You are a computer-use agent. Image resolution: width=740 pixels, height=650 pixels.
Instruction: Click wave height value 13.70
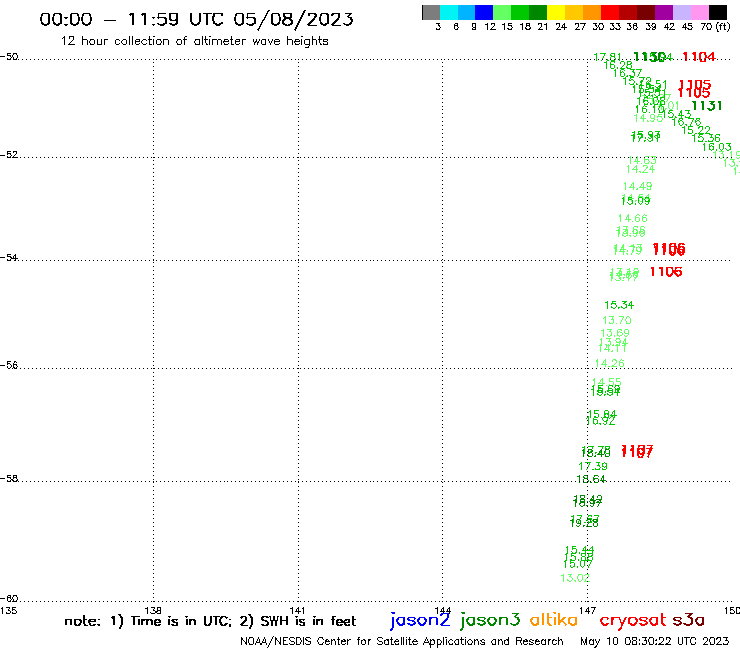point(617,321)
